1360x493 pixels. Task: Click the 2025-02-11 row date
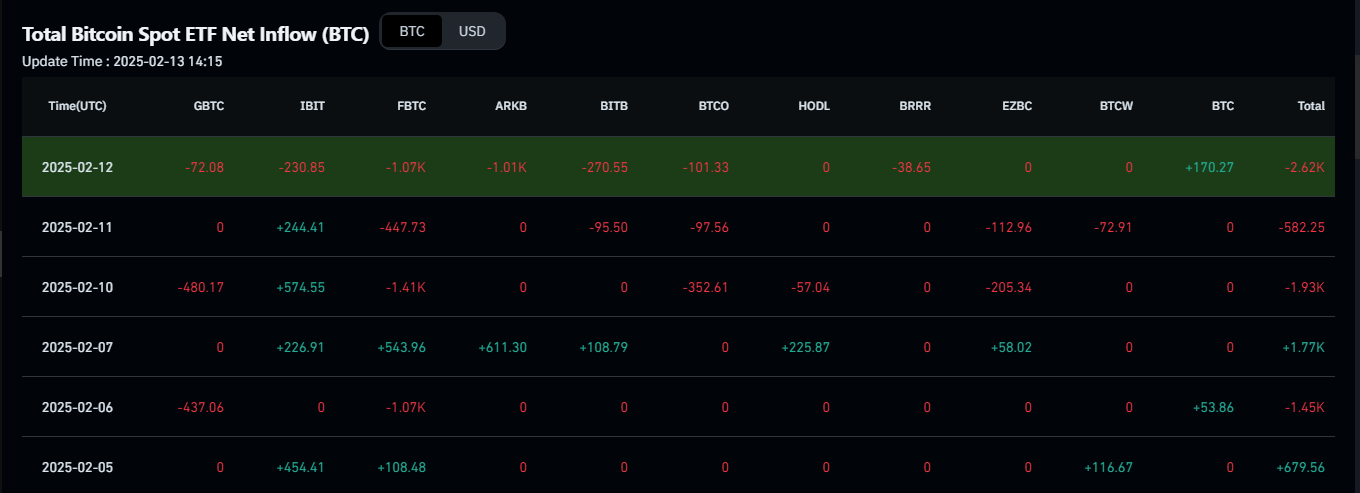pos(77,227)
